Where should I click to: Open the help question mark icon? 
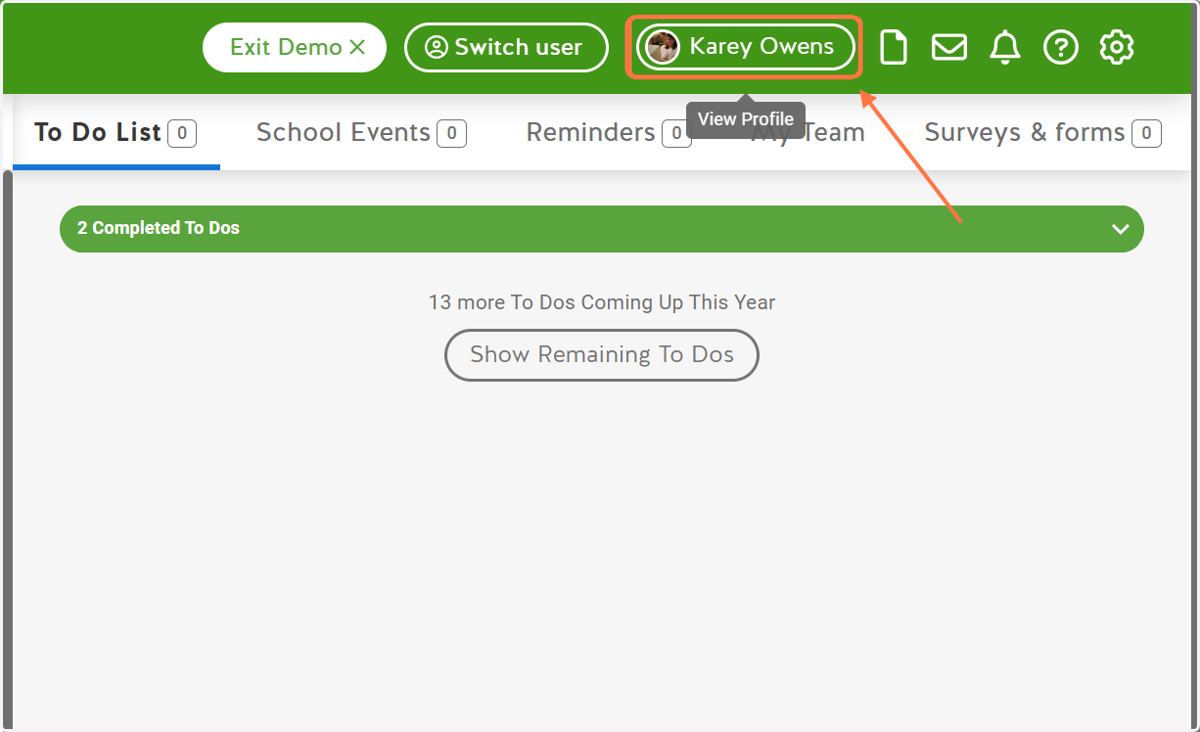(x=1061, y=47)
